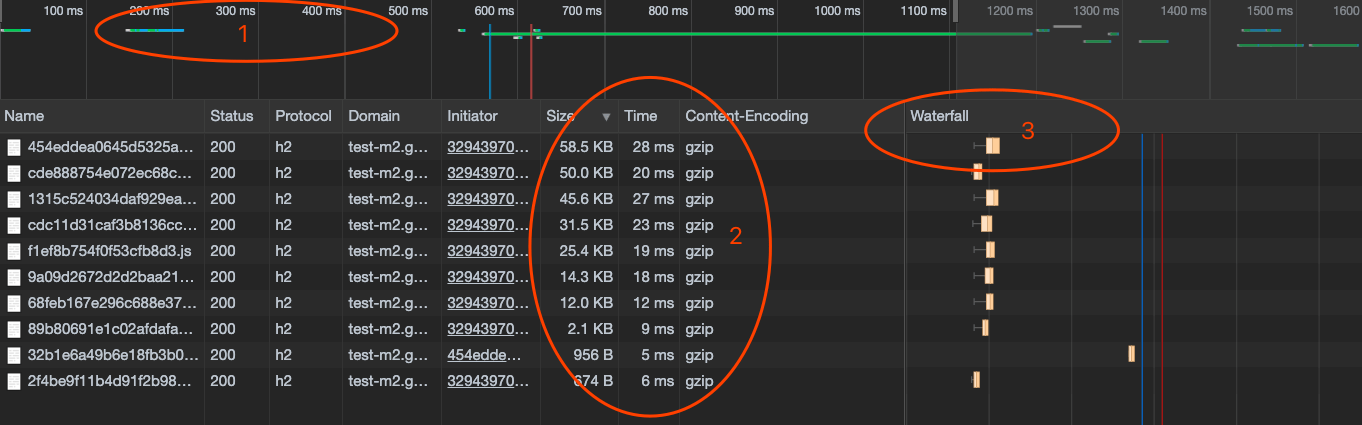Click the Waterfall column header

(939, 116)
